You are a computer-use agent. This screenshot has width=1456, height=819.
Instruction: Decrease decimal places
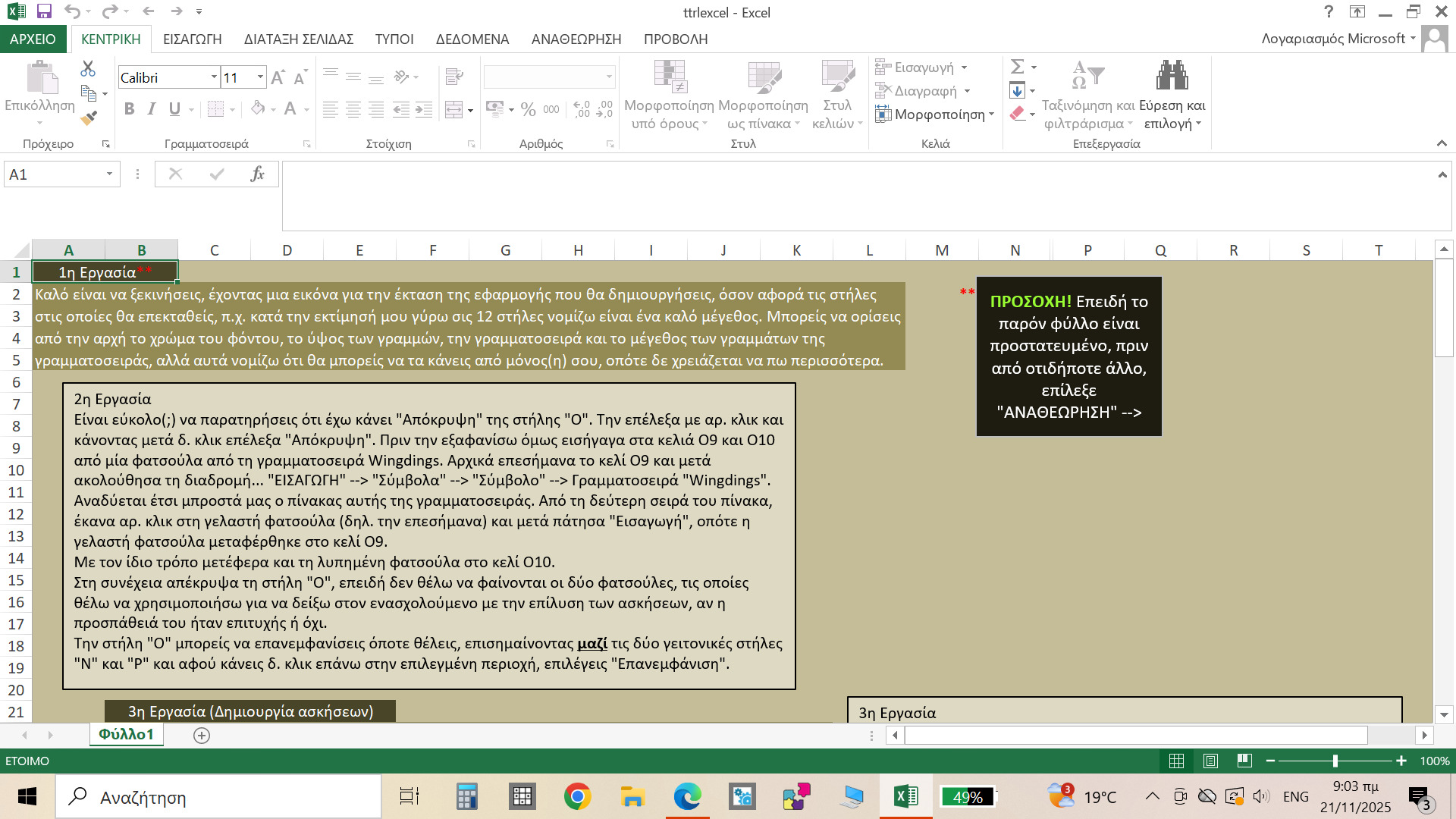point(604,109)
